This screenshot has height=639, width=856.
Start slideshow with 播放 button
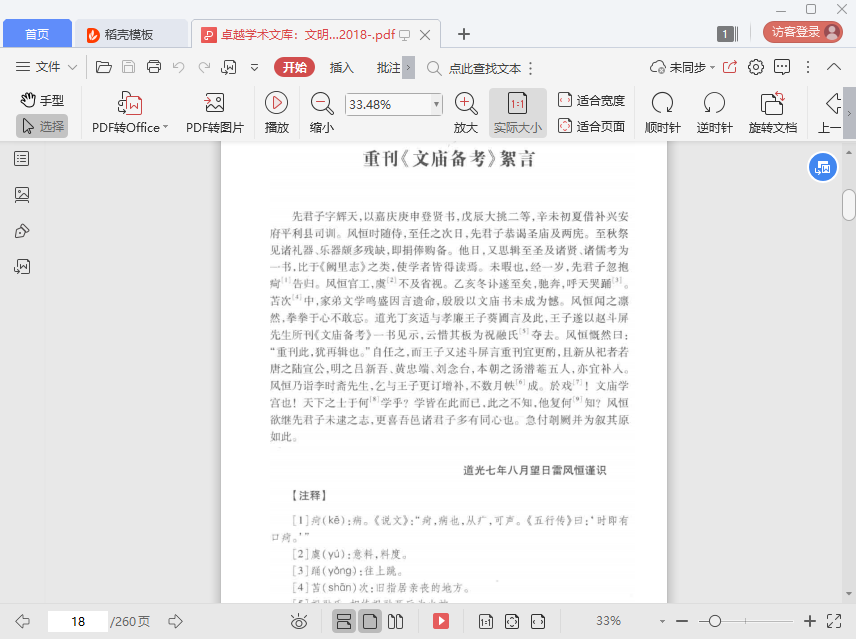277,112
